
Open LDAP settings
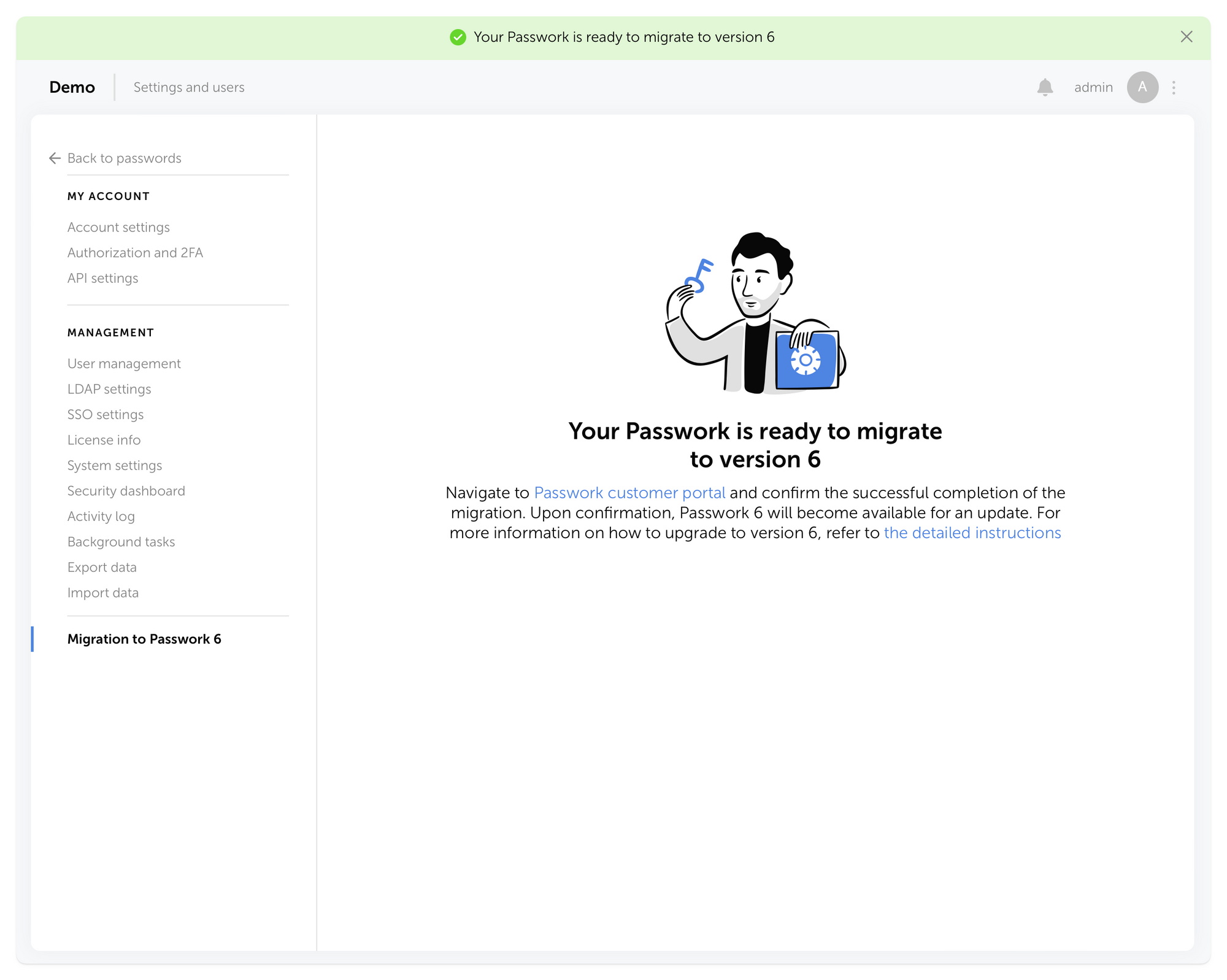point(109,388)
